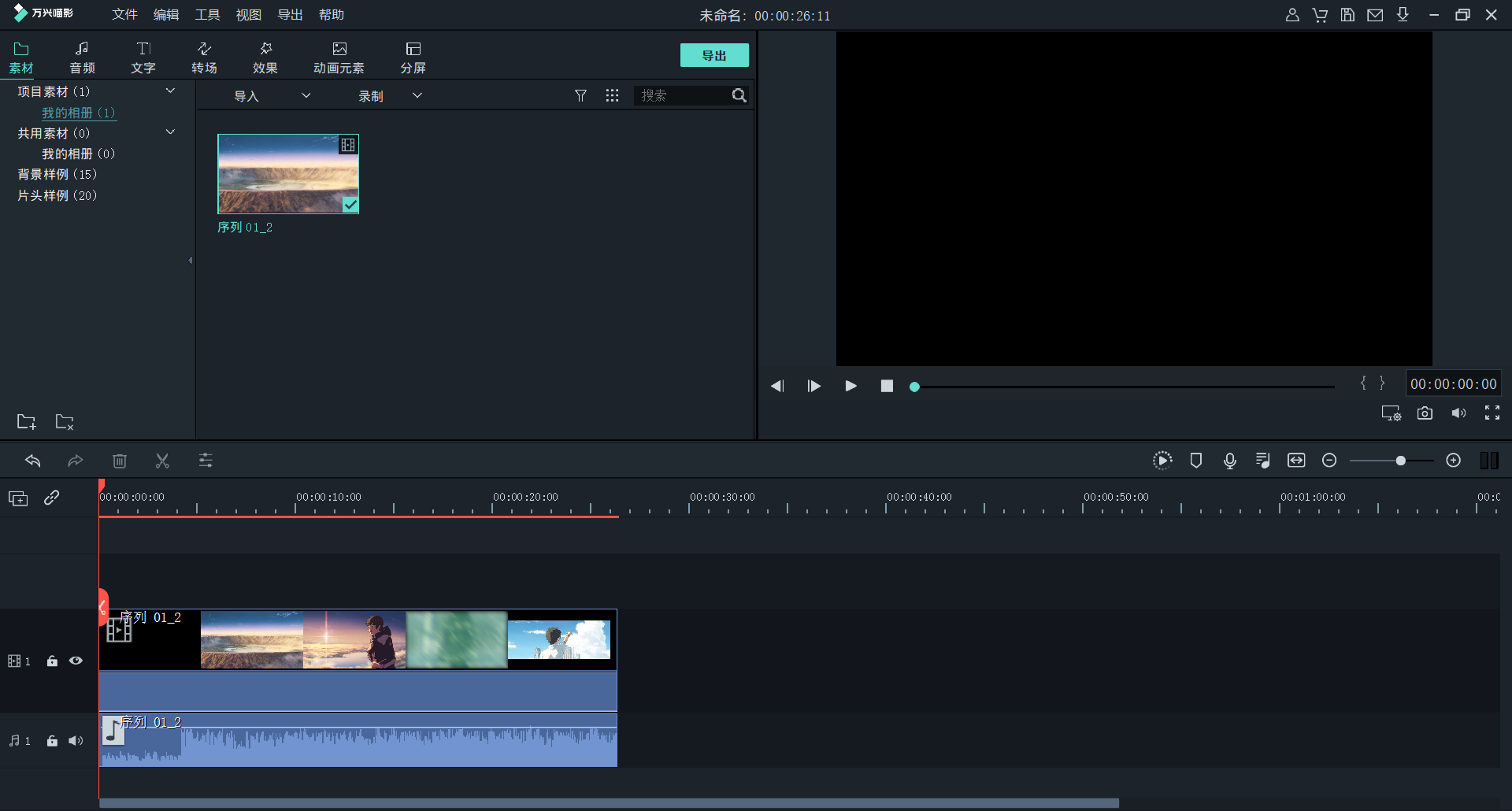Collapse the 项目素材 tree section

click(x=170, y=91)
